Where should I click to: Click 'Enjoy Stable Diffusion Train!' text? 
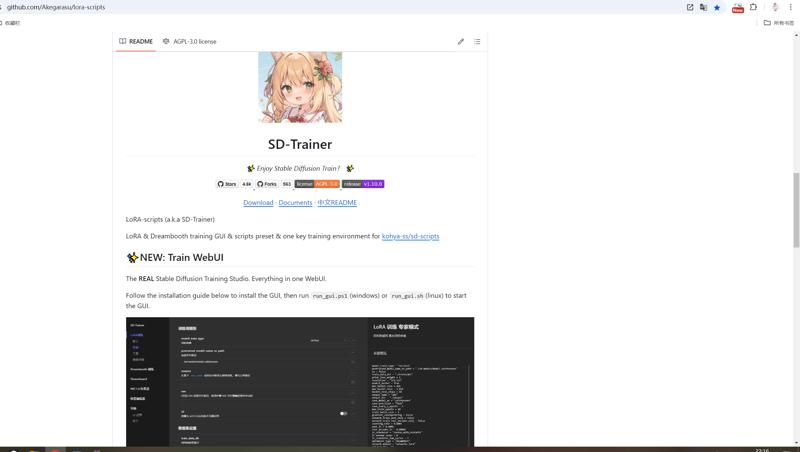tap(298, 168)
